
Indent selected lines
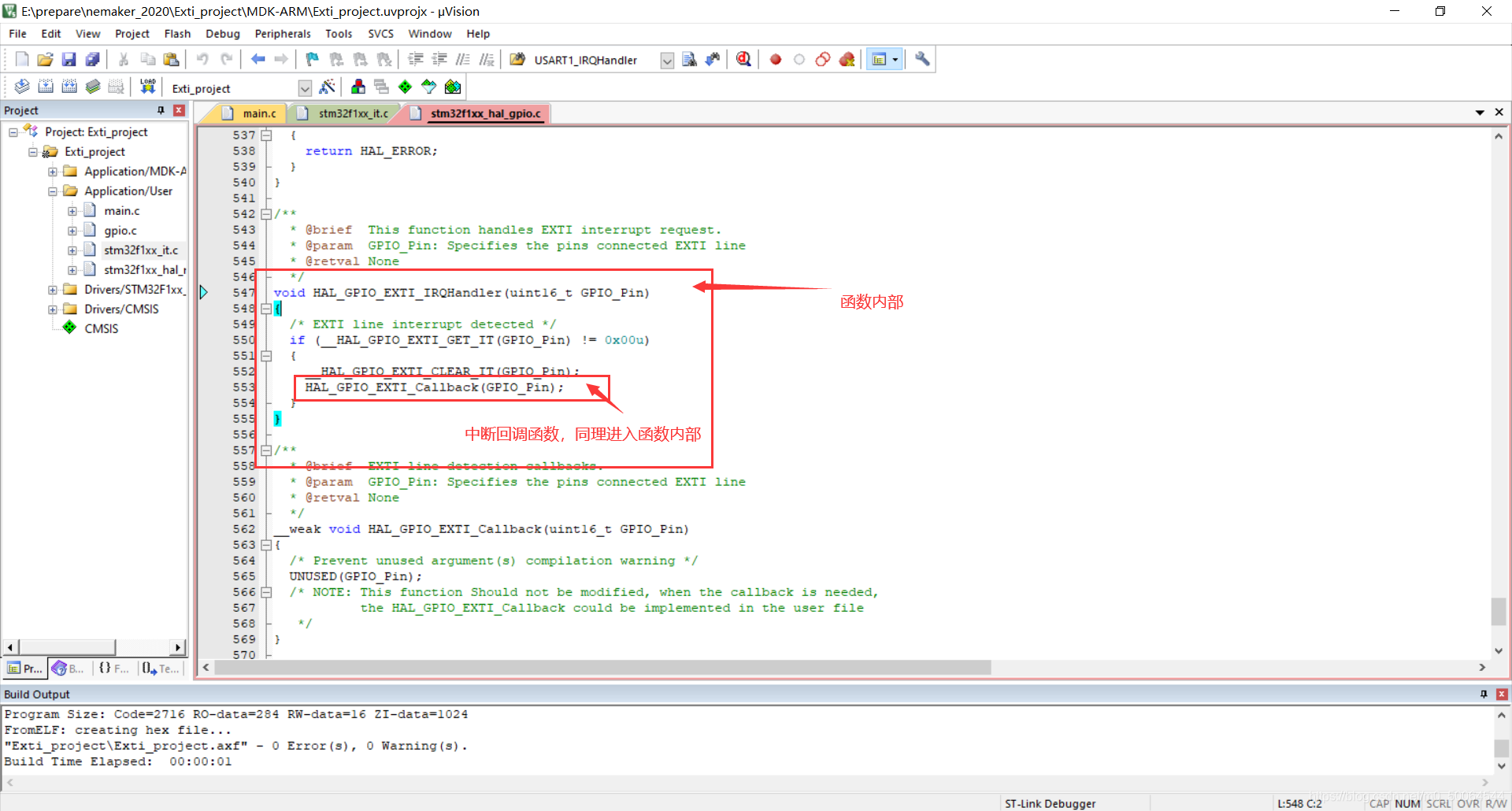pyautogui.click(x=416, y=59)
